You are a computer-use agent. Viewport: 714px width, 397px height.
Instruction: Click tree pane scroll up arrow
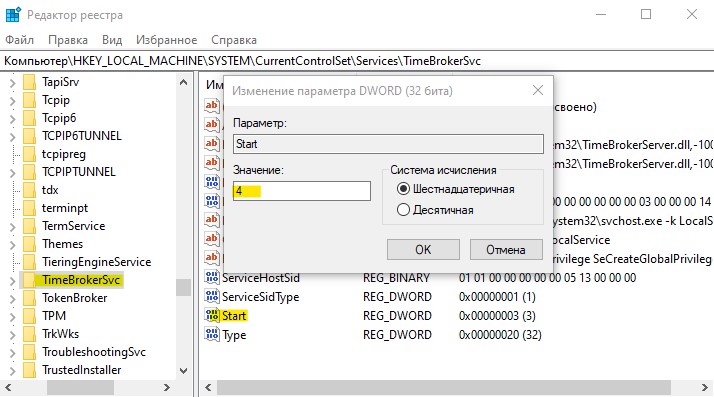[x=184, y=82]
